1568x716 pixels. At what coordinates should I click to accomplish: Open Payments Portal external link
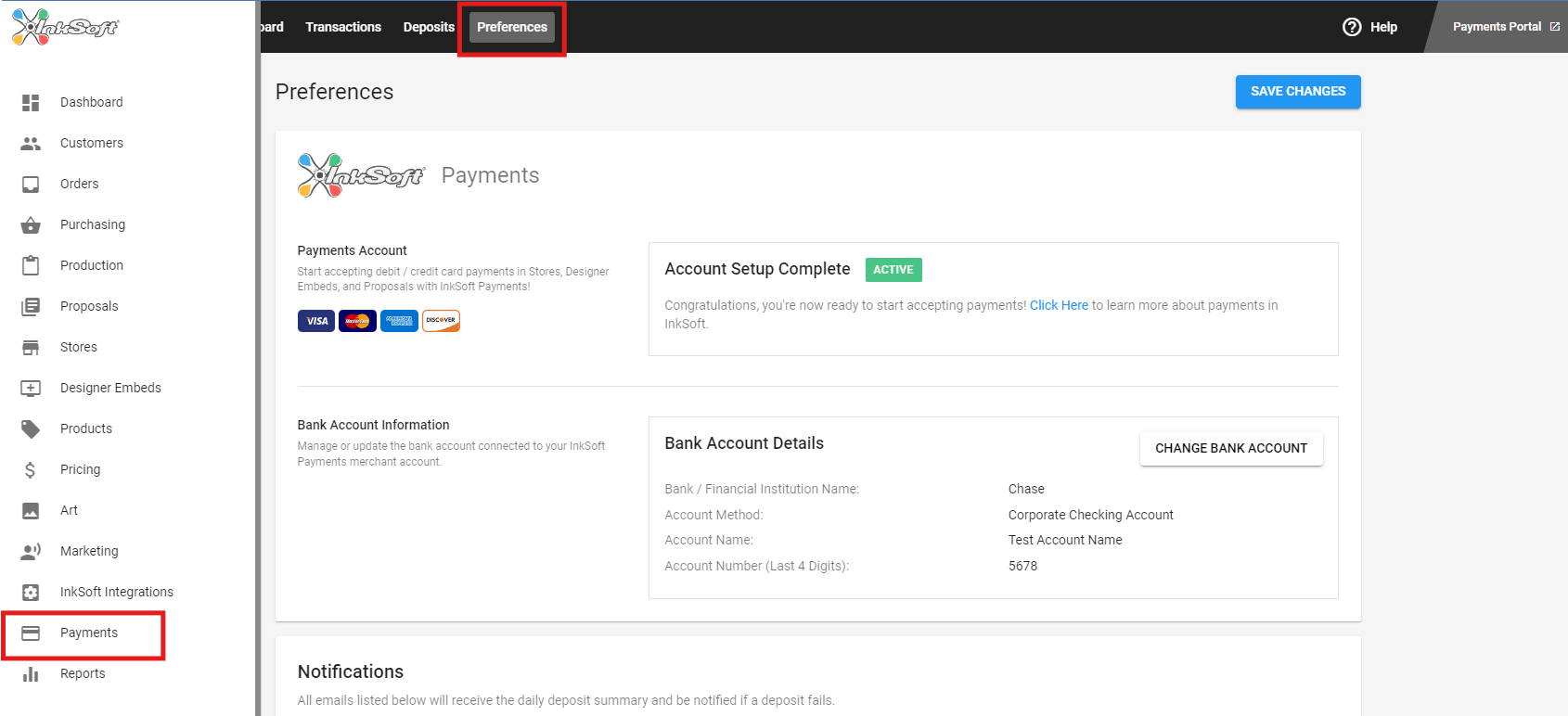coord(1505,27)
